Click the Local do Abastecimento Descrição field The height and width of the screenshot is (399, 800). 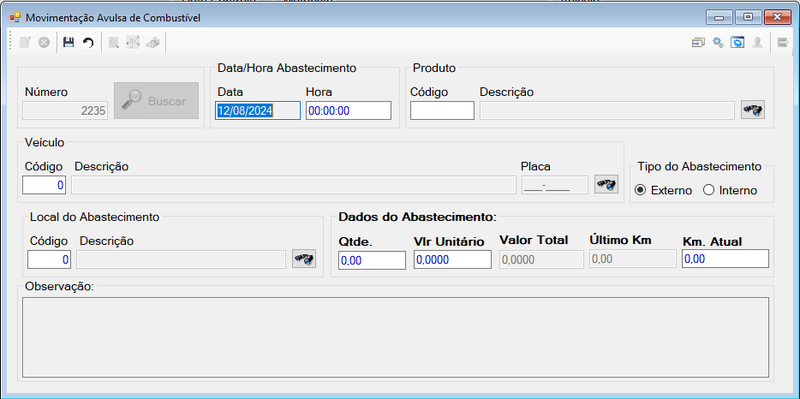tap(181, 259)
